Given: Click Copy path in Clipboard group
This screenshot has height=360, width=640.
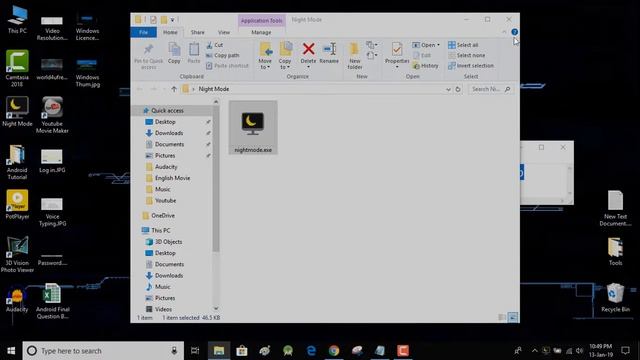Looking at the screenshot, I should tap(223, 55).
